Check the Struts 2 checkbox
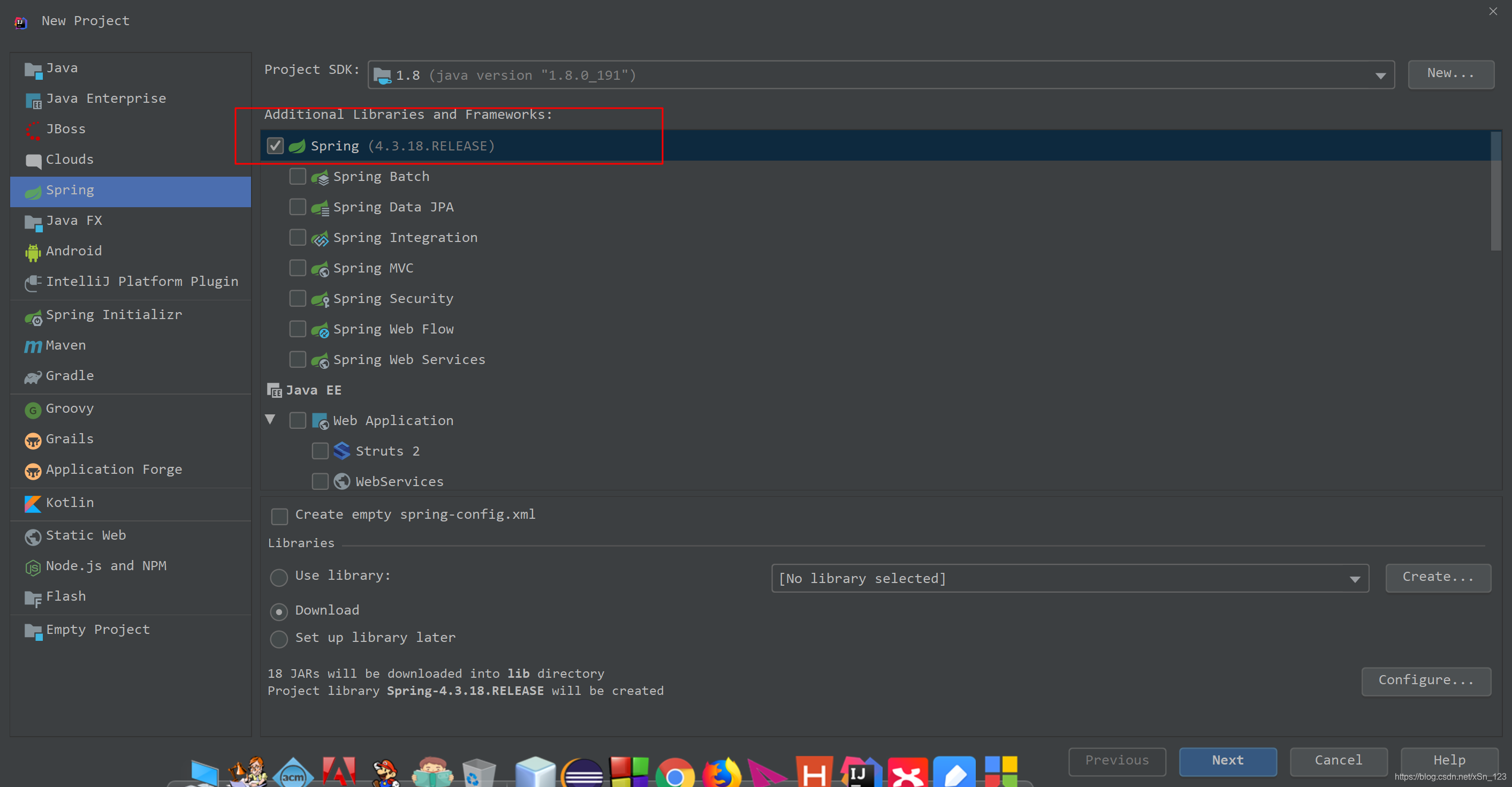The height and width of the screenshot is (787, 1512). 320,451
